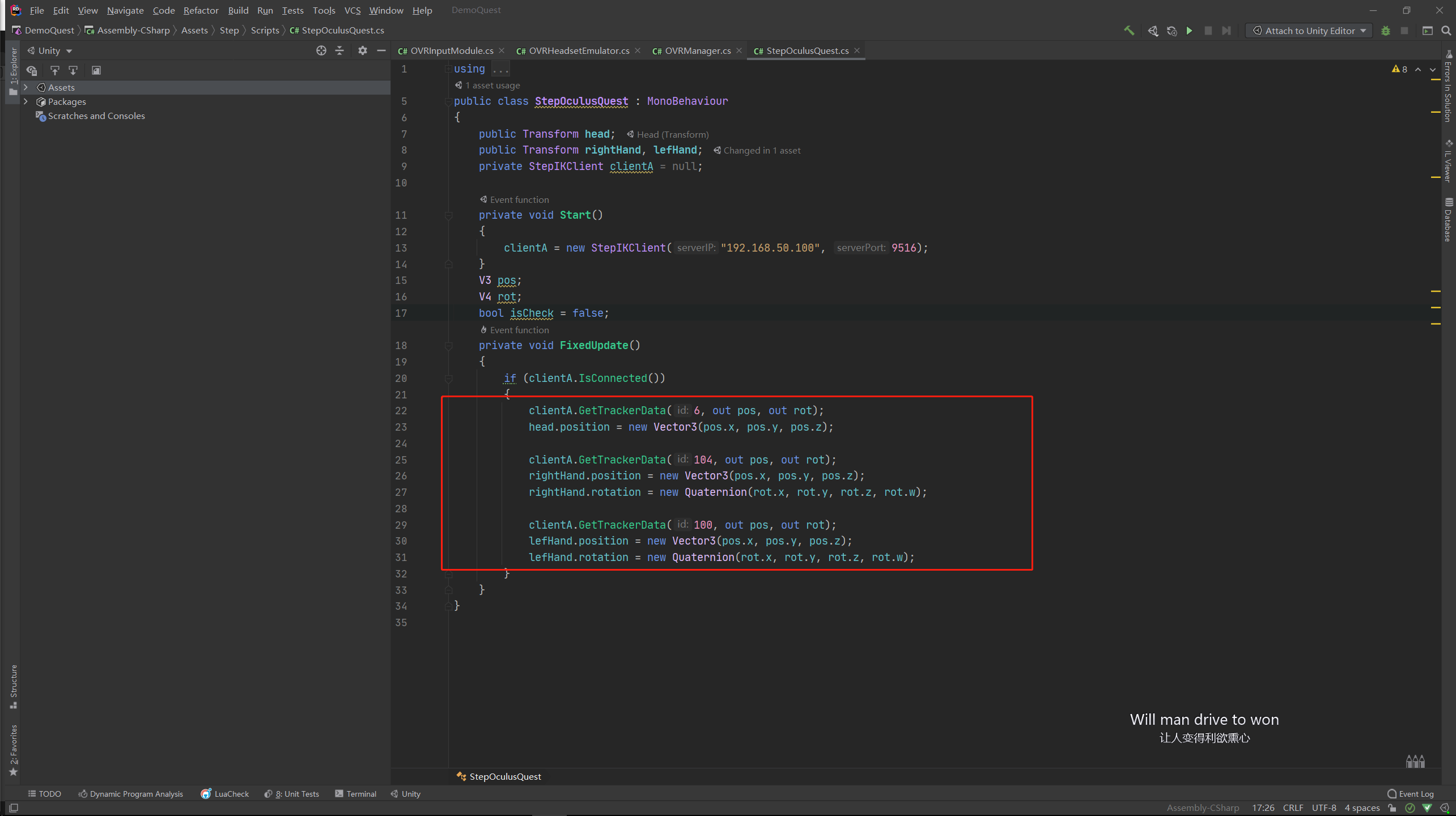The height and width of the screenshot is (816, 1456).
Task: Click the warnings count badge icon
Action: tap(1398, 68)
